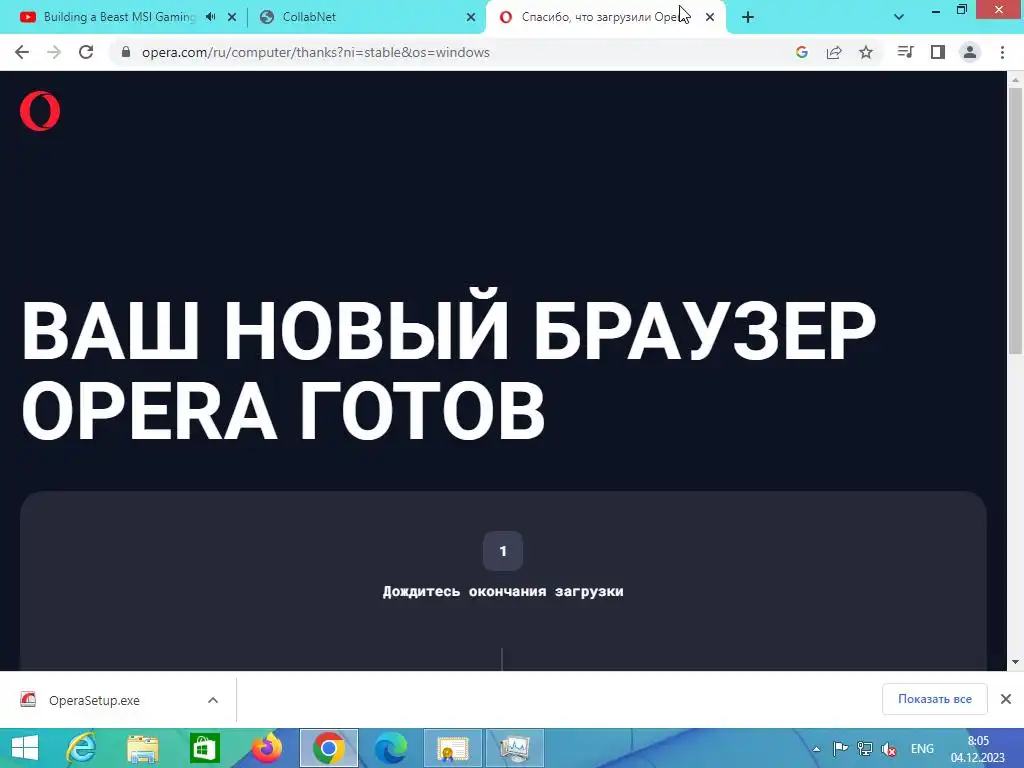Select the Спасибо, что загрузили Opera tab

point(601,17)
